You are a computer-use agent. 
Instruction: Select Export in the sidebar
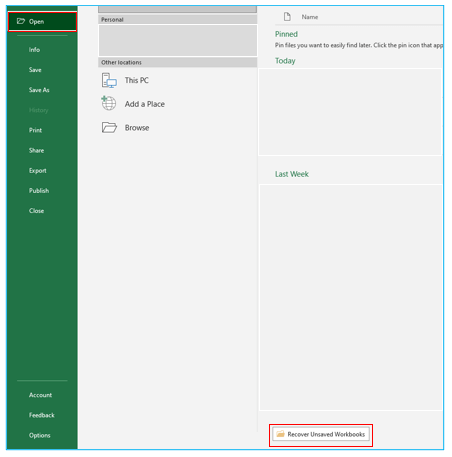pyautogui.click(x=38, y=171)
